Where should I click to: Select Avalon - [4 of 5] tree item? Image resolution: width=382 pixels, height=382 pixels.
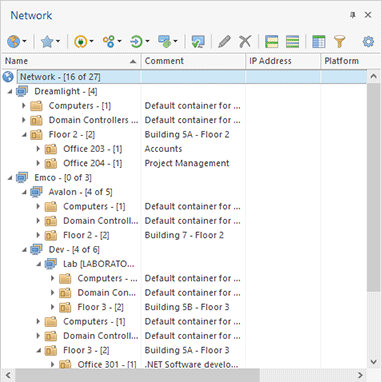tap(80, 192)
